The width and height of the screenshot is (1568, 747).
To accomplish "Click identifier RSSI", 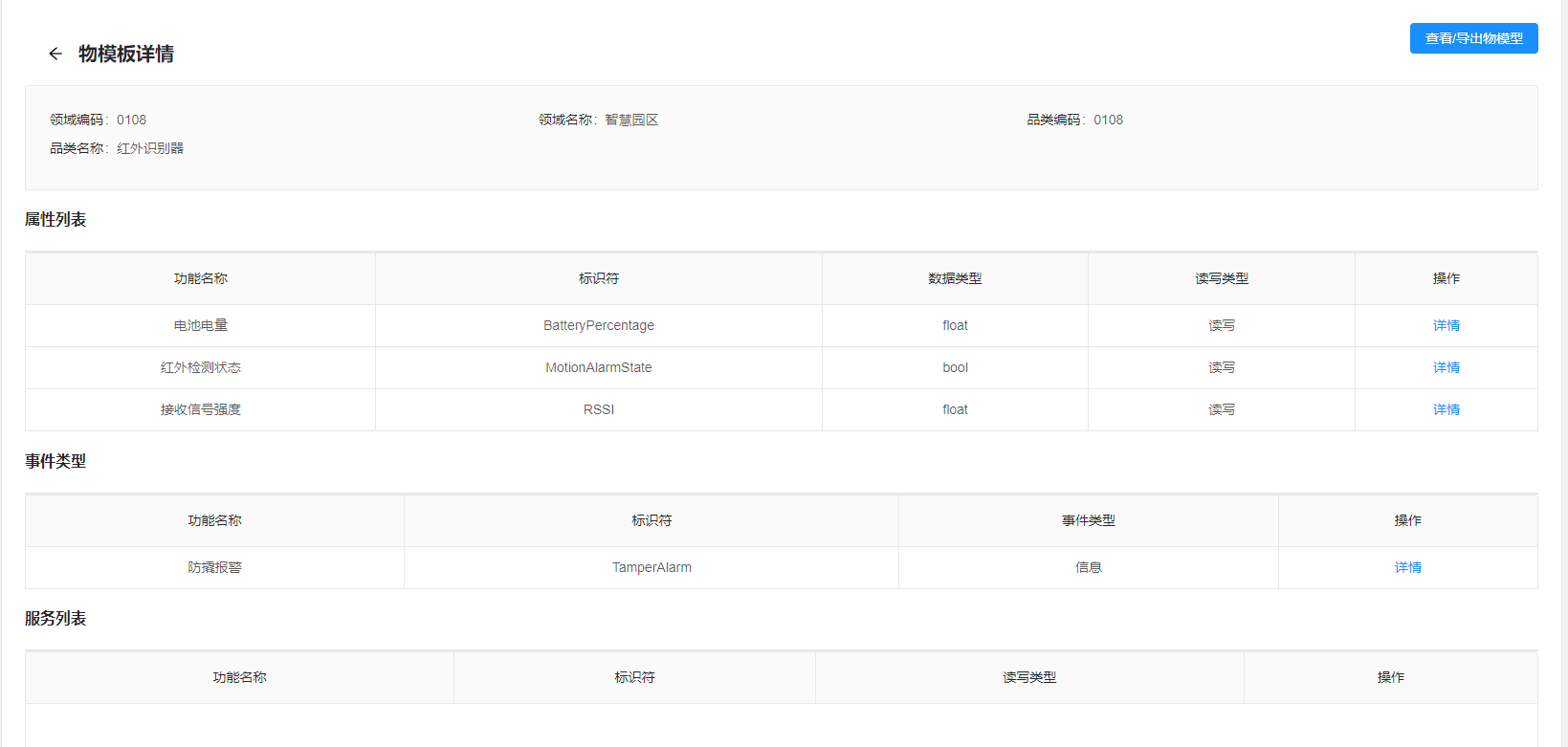I will coord(599,409).
